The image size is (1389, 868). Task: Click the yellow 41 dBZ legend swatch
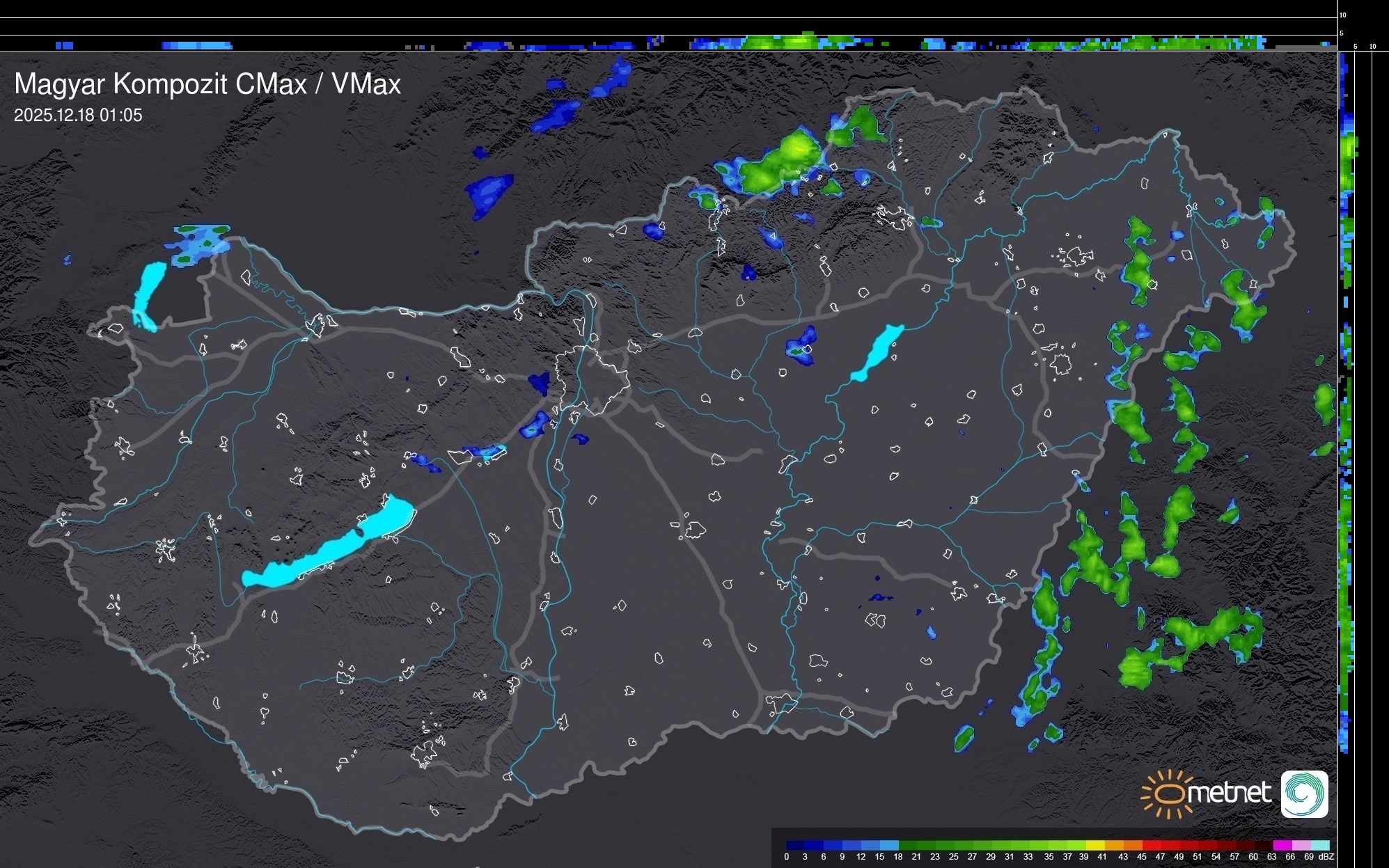click(1096, 845)
